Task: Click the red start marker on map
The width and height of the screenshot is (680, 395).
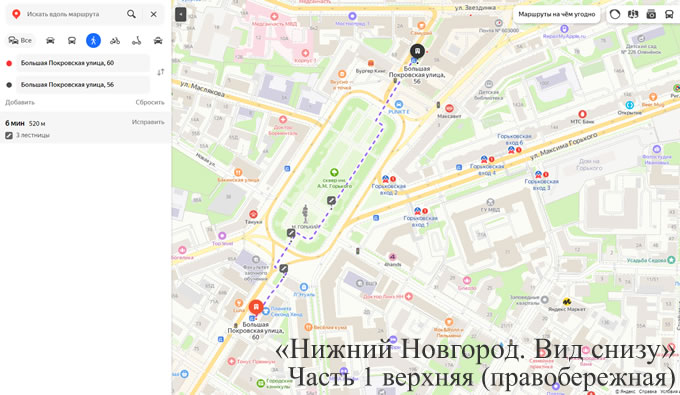Action: [256, 307]
